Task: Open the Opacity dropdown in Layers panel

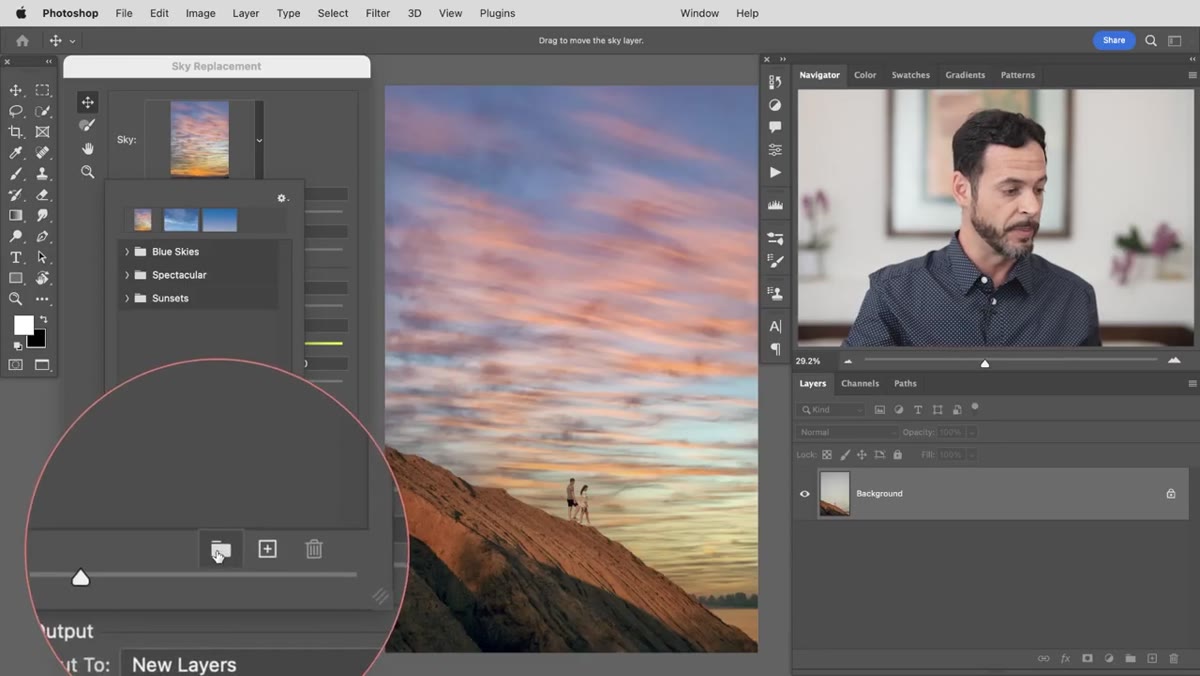Action: [971, 432]
